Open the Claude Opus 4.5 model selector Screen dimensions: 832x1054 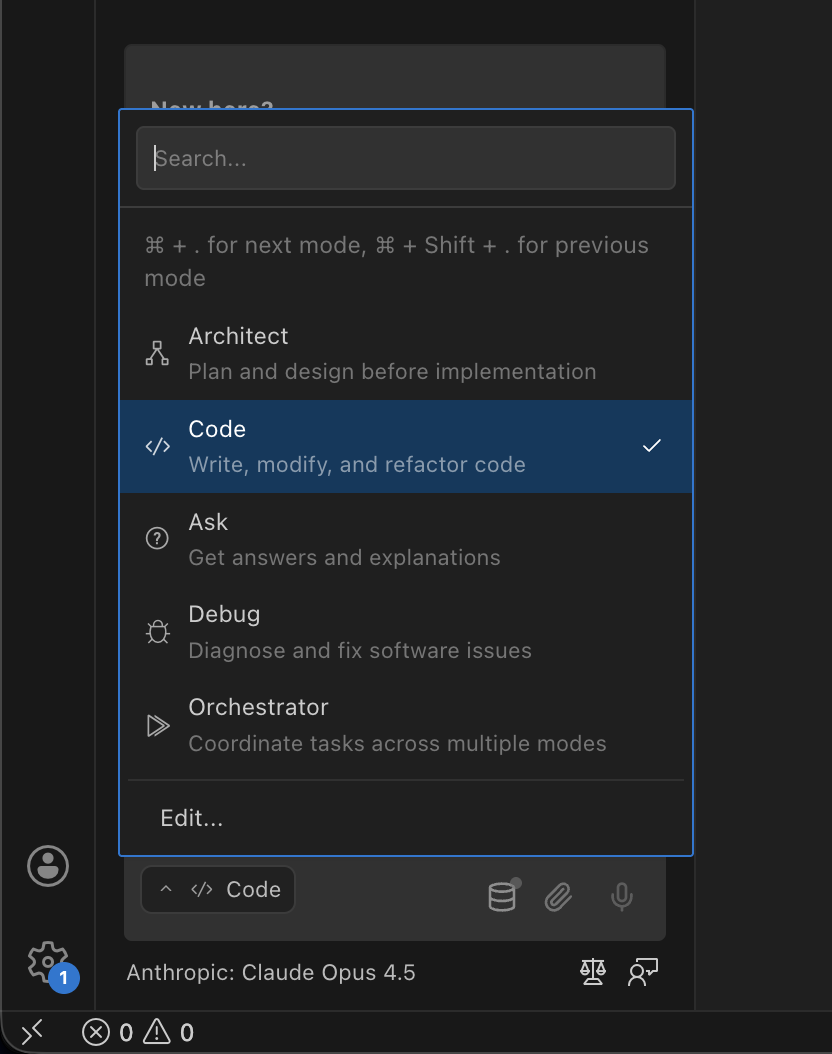(271, 971)
